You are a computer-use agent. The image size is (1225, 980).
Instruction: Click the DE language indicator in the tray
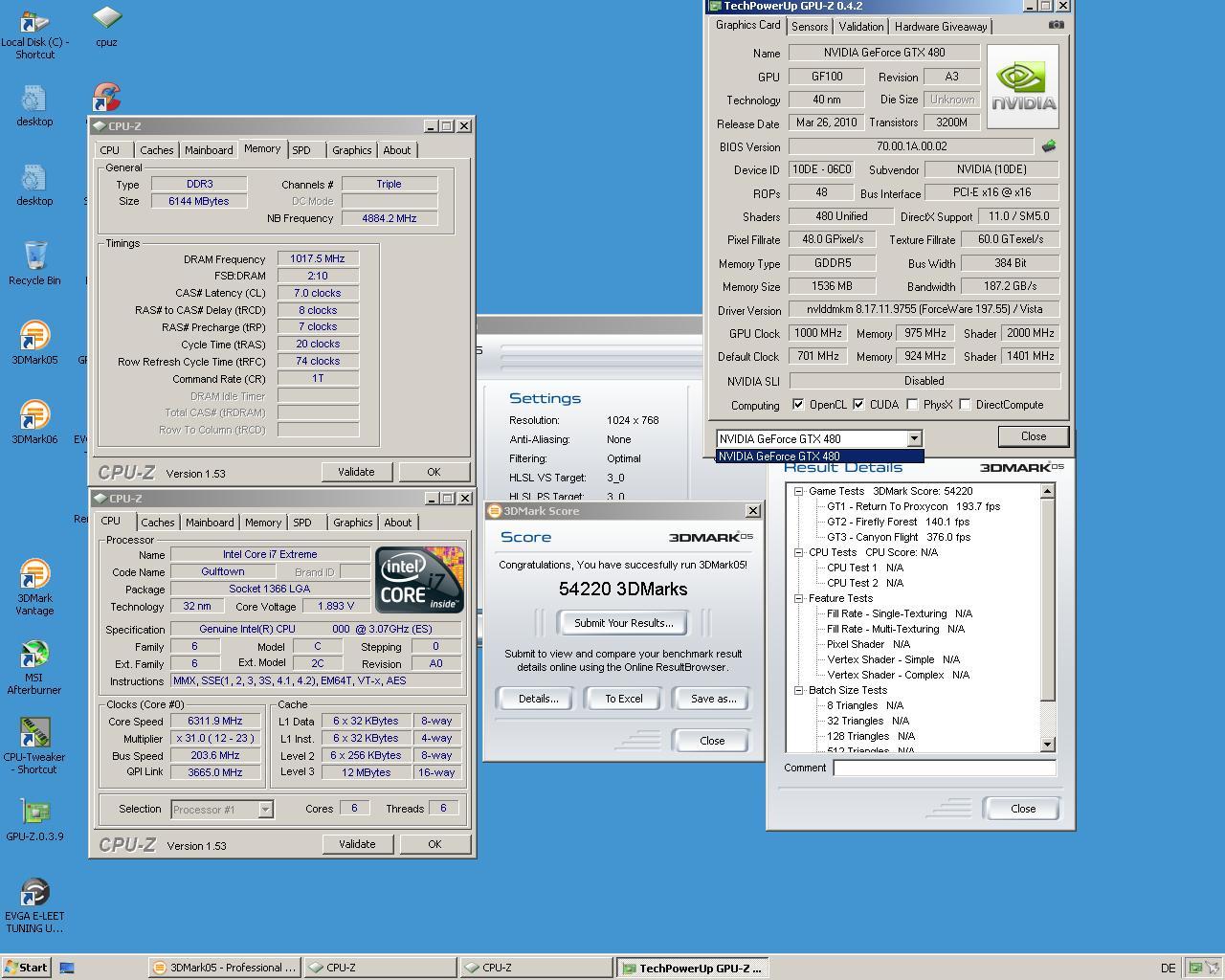[1168, 968]
